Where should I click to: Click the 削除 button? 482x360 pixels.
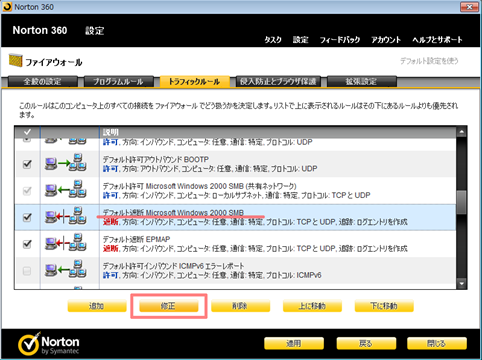click(240, 306)
